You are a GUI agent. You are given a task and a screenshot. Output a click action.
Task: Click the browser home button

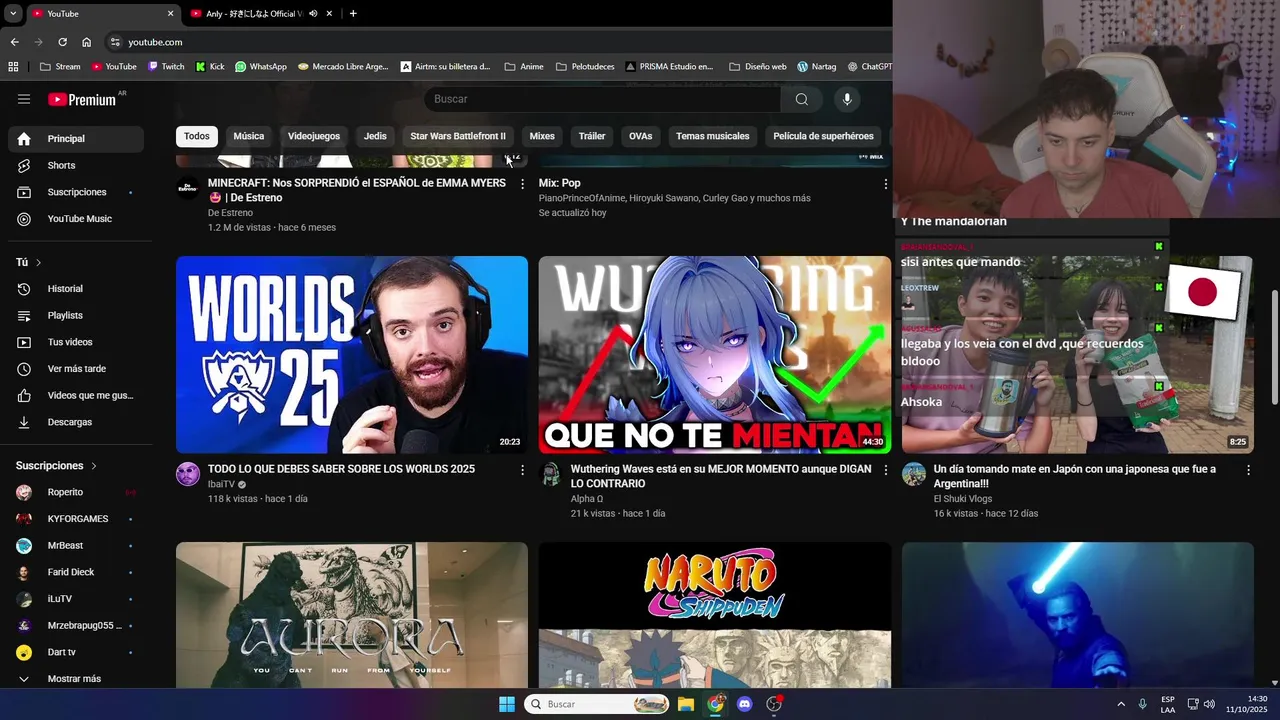86,42
